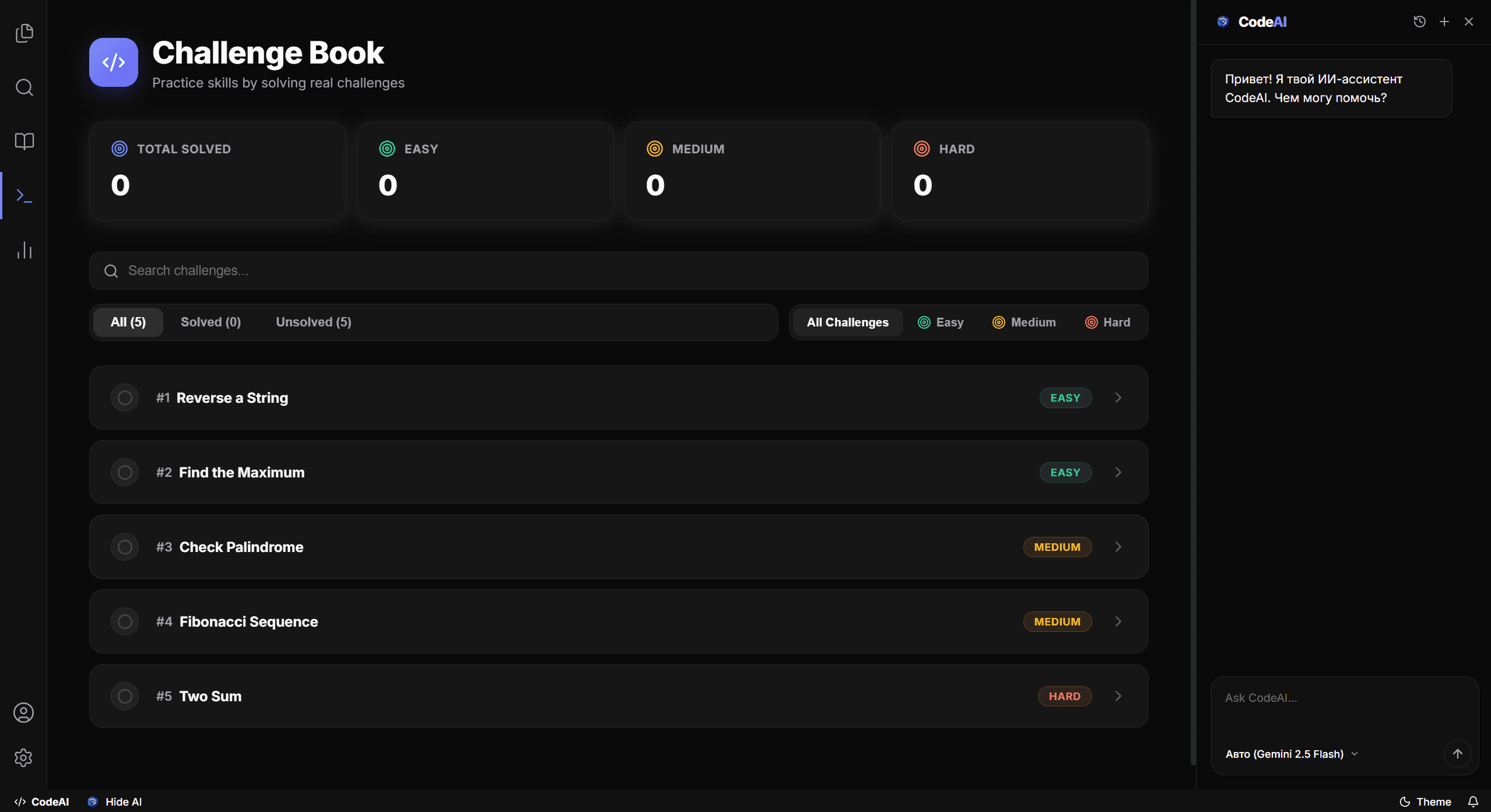
Task: Open the Reverse a String challenge title
Action: click(x=232, y=398)
